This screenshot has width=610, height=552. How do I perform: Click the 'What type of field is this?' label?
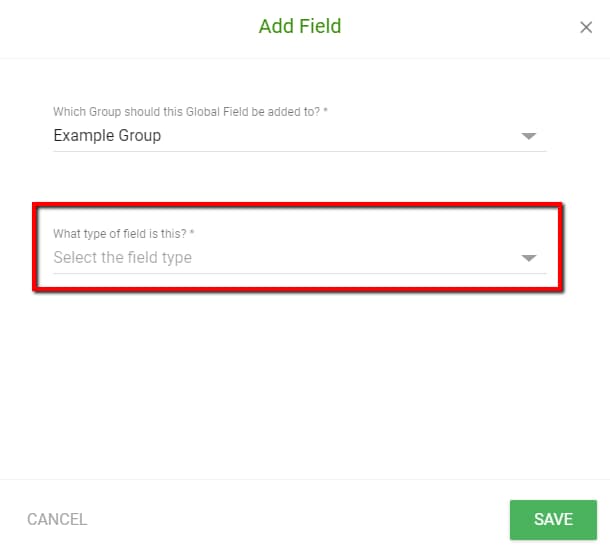point(123,233)
